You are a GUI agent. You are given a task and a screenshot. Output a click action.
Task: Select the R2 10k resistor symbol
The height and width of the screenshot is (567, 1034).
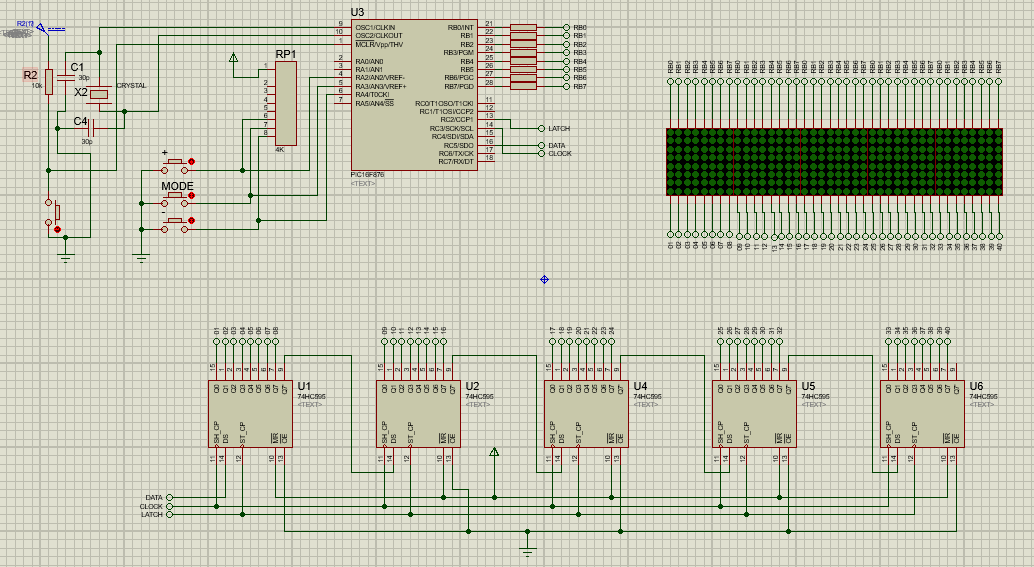tap(49, 82)
